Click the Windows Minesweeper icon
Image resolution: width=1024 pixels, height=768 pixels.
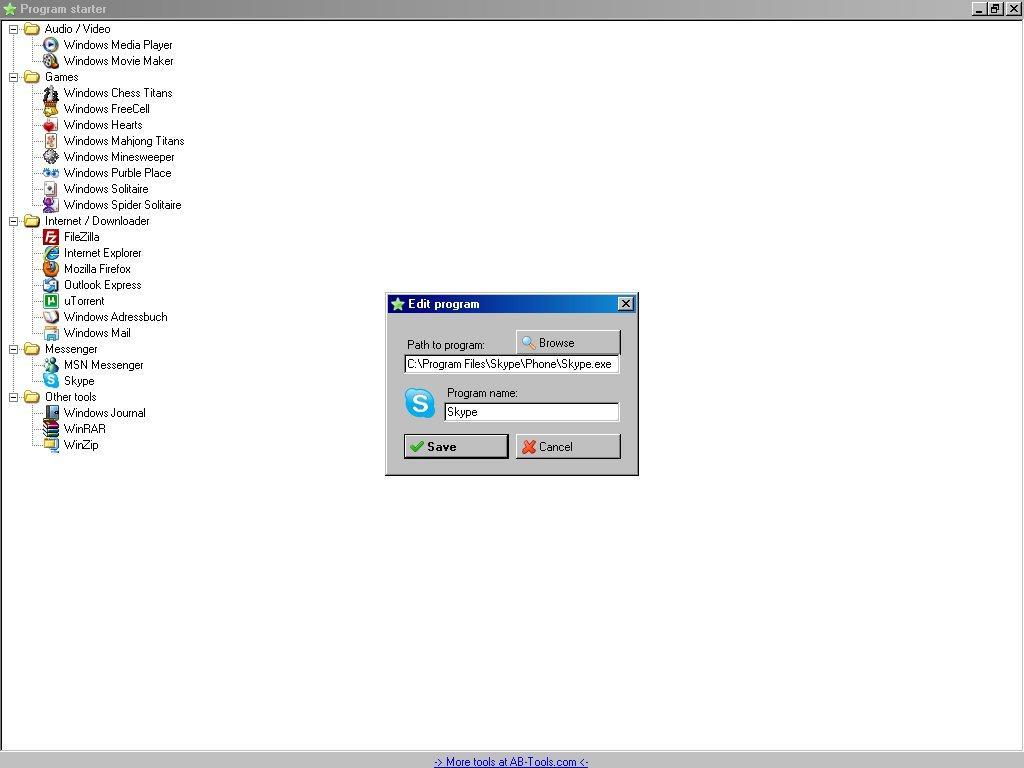[x=51, y=157]
